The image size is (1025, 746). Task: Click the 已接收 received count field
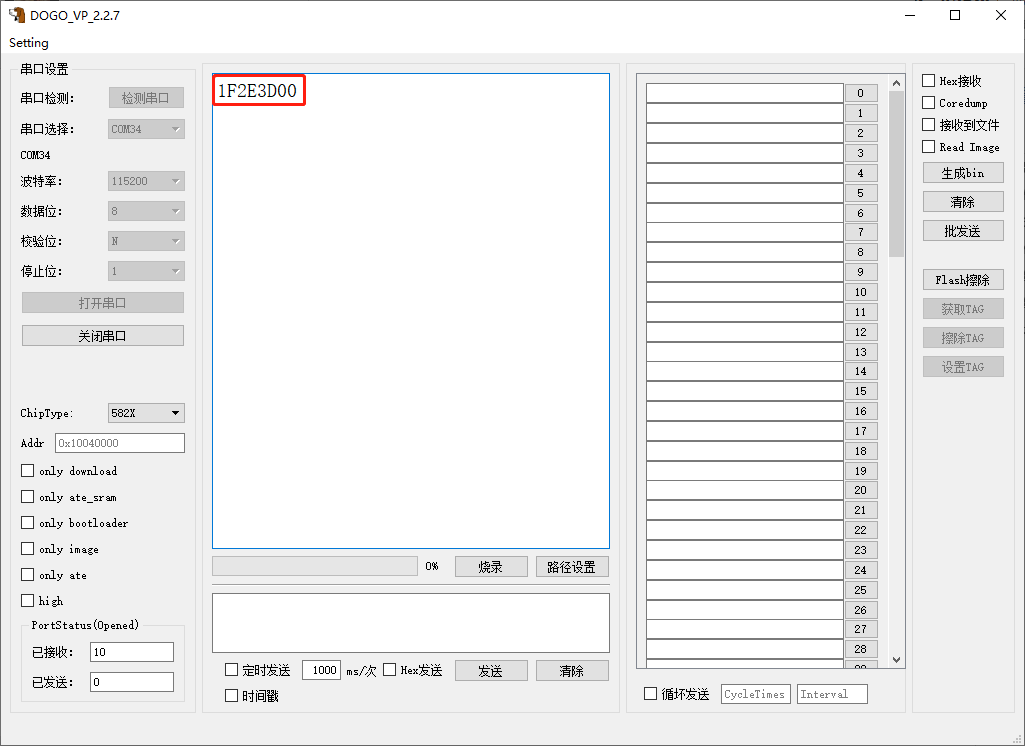[x=132, y=652]
